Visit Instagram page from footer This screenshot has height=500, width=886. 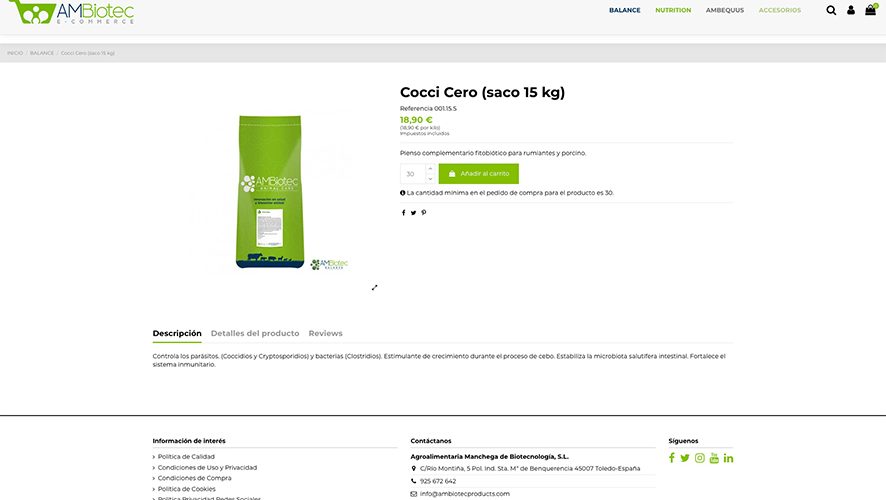pos(700,458)
